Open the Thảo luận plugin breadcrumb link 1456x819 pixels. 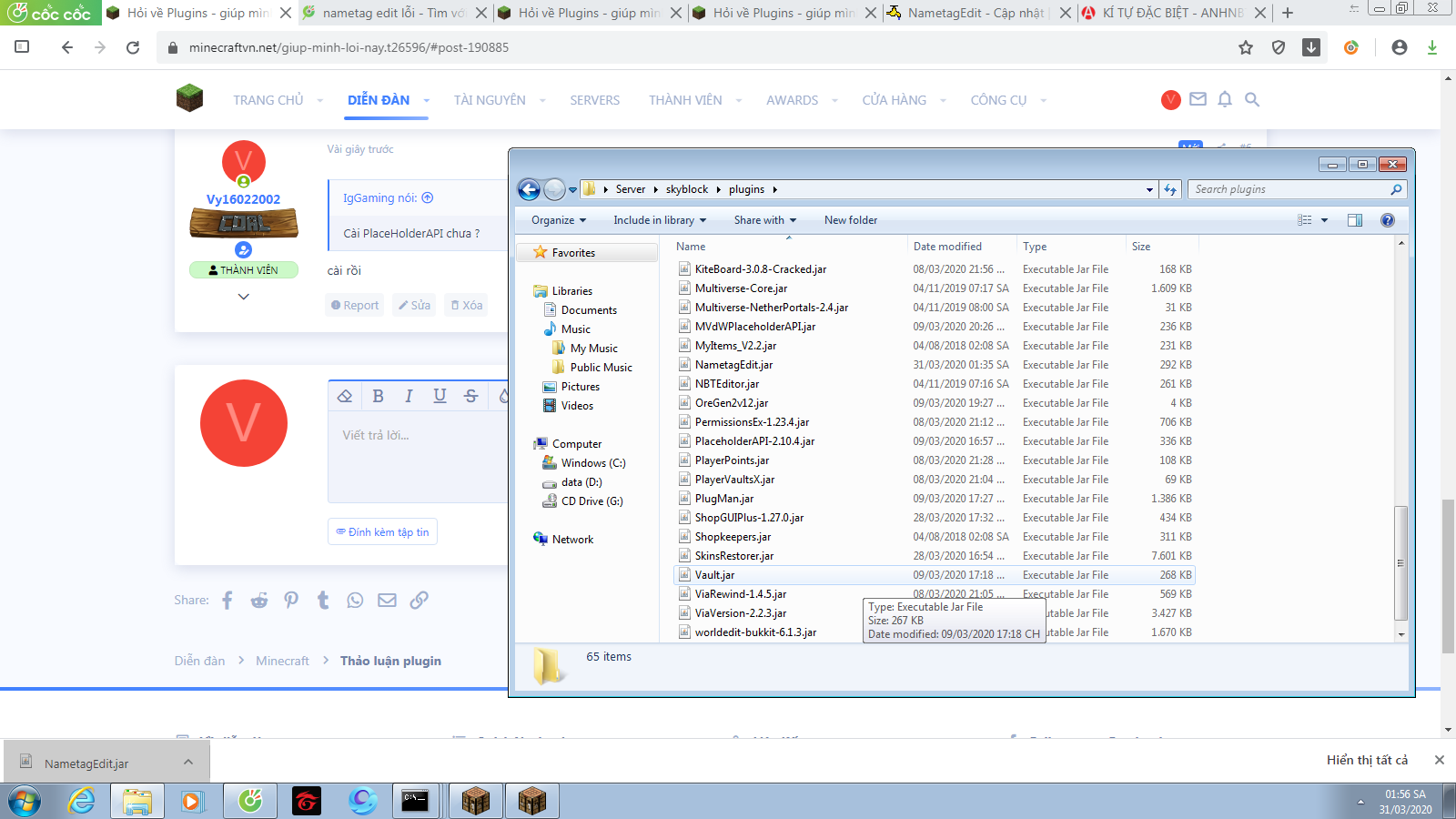pyautogui.click(x=390, y=661)
